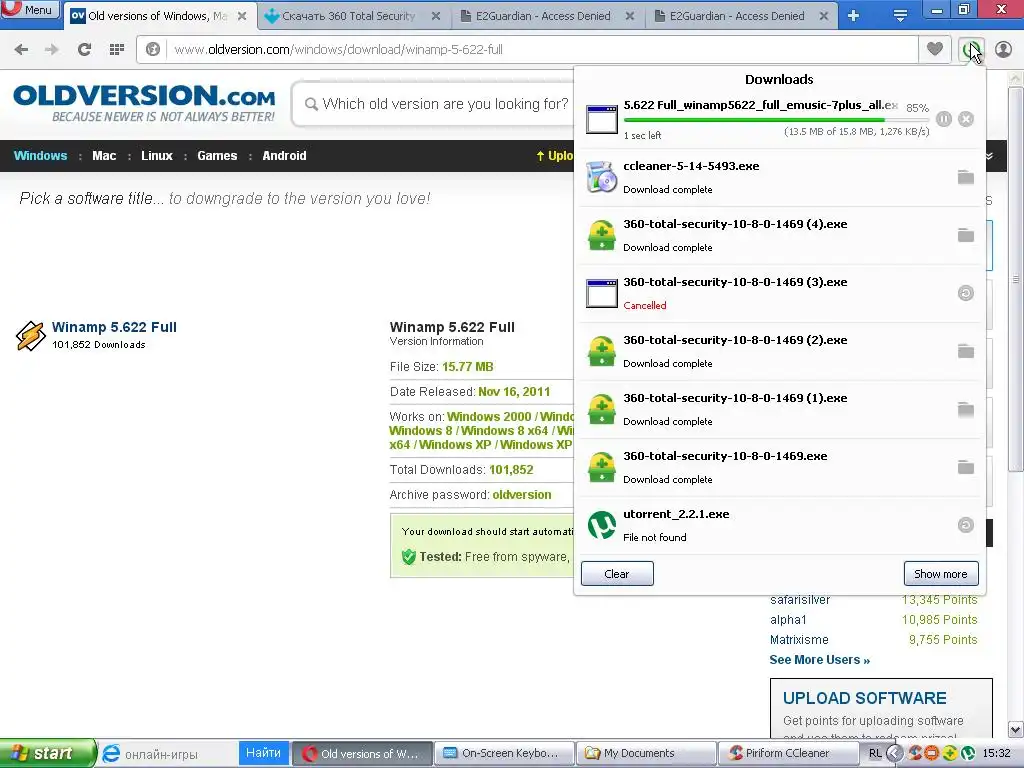Open folder for ccleaner-5-14-5493.exe
Viewport: 1024px width, 768px height.
[966, 177]
